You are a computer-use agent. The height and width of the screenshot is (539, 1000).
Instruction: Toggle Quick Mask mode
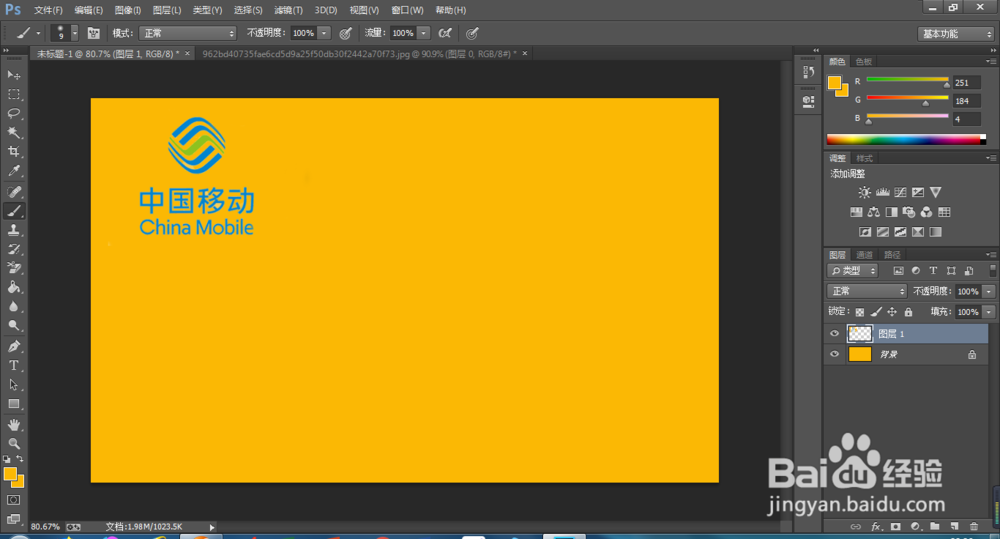pos(13,500)
